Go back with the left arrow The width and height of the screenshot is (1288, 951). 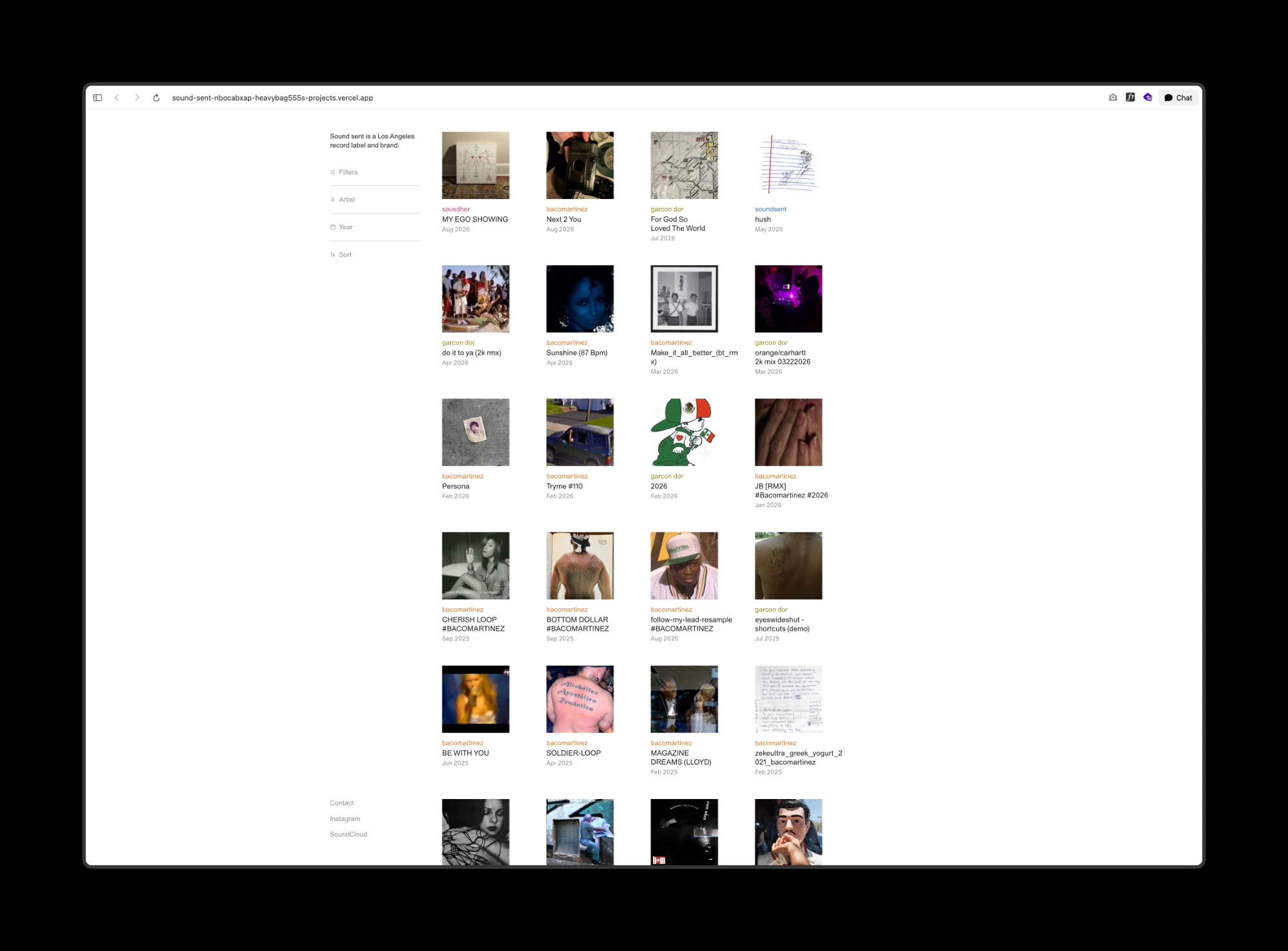(x=117, y=98)
